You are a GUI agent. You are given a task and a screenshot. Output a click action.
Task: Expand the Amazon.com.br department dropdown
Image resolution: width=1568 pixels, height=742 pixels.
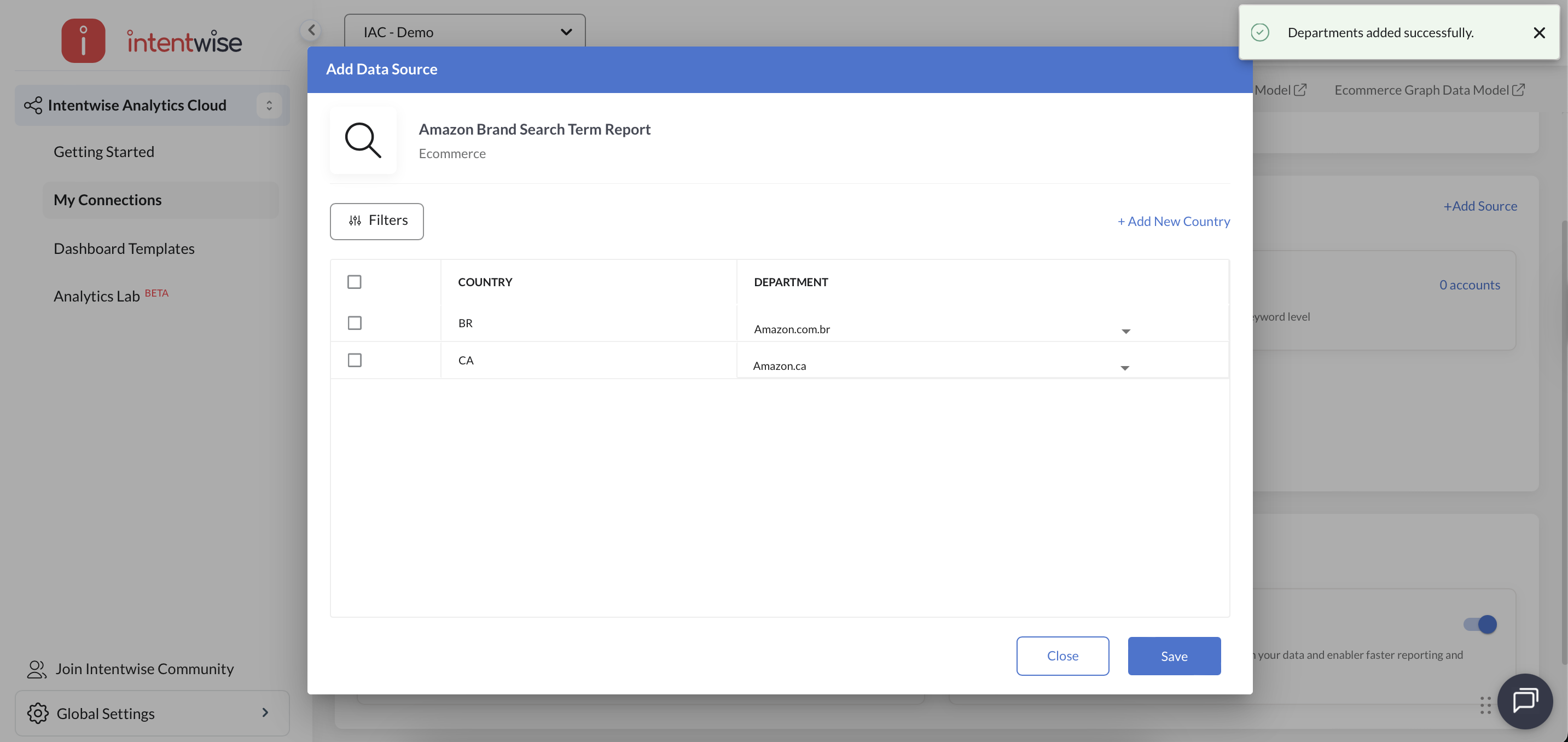click(x=1125, y=331)
